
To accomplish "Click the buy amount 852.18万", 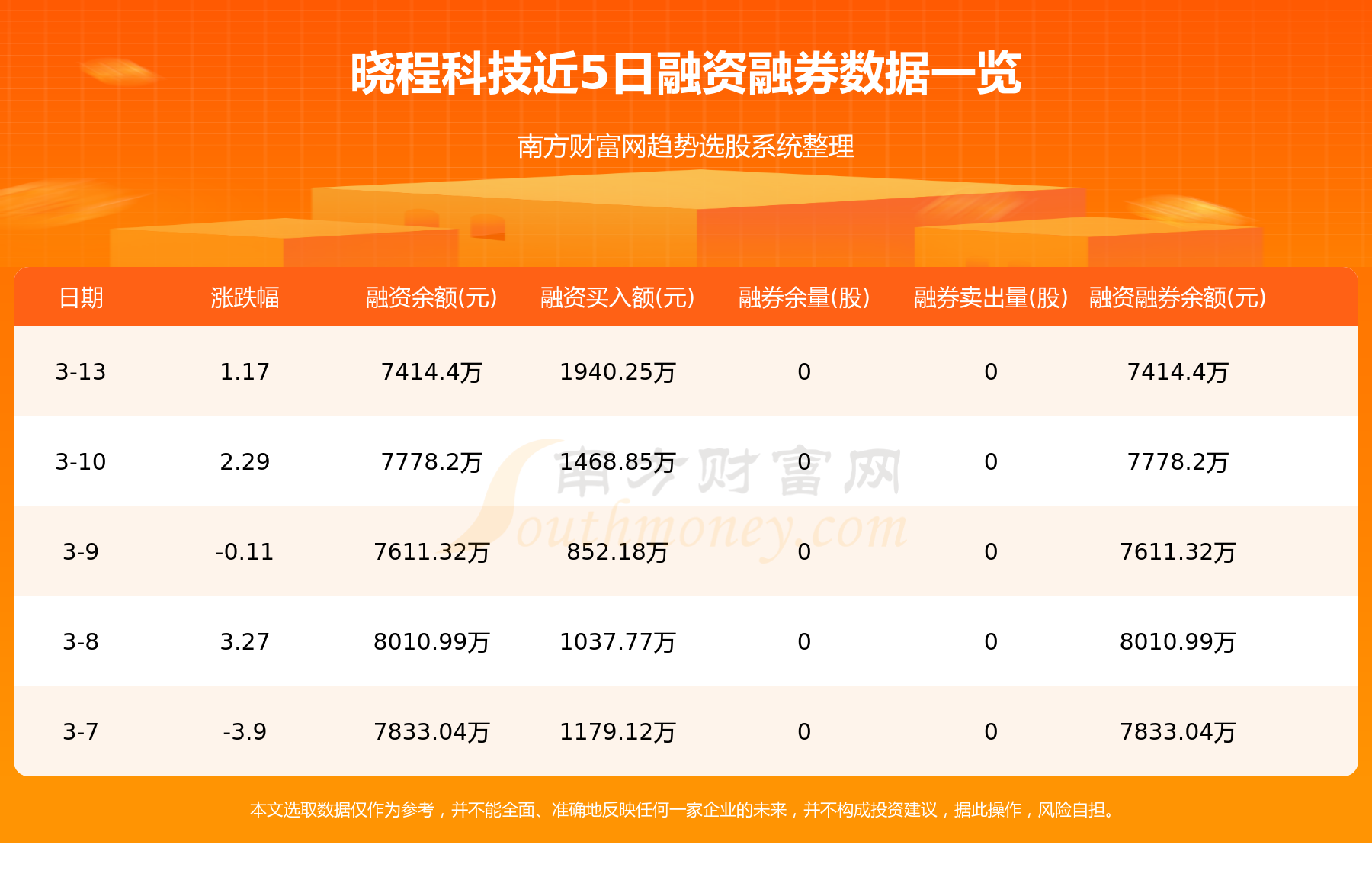I will pos(617,551).
